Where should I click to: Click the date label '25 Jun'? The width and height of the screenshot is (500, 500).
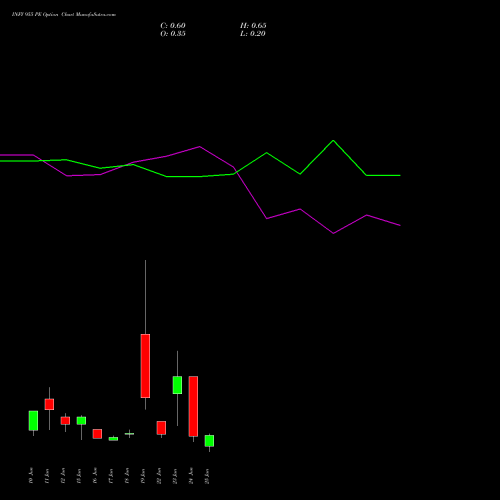tap(207, 476)
